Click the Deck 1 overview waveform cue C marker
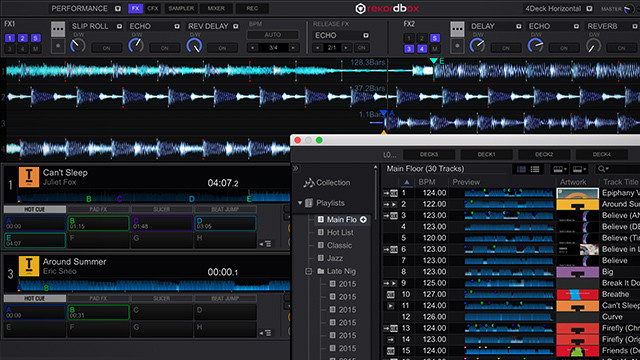Image resolution: width=640 pixels, height=360 pixels. pyautogui.click(x=120, y=199)
